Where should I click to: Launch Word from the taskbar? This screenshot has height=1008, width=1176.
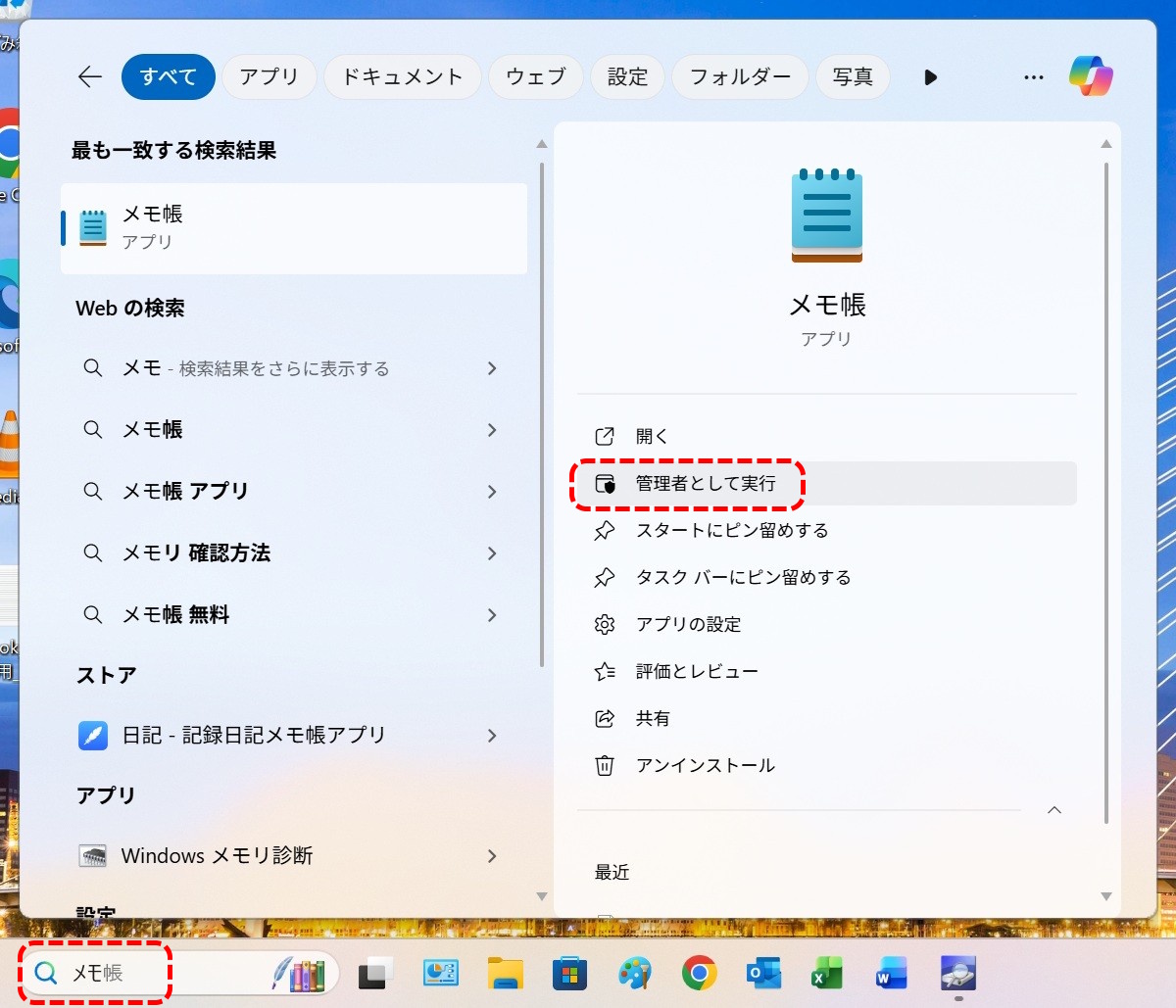tap(890, 974)
